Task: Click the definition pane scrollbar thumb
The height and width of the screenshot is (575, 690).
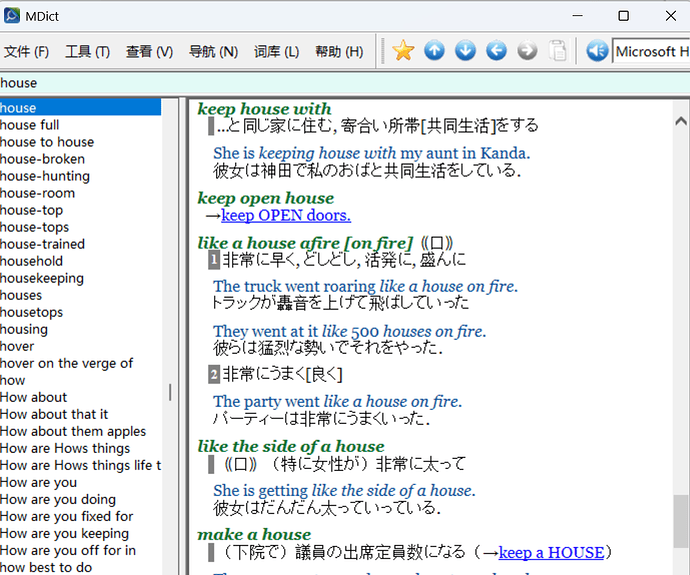Action: click(681, 522)
